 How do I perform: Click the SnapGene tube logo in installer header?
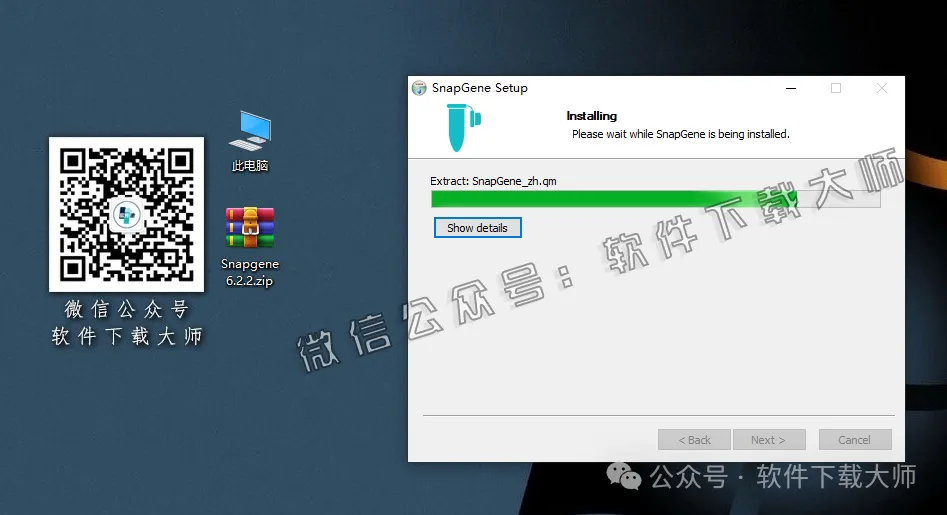pos(463,127)
